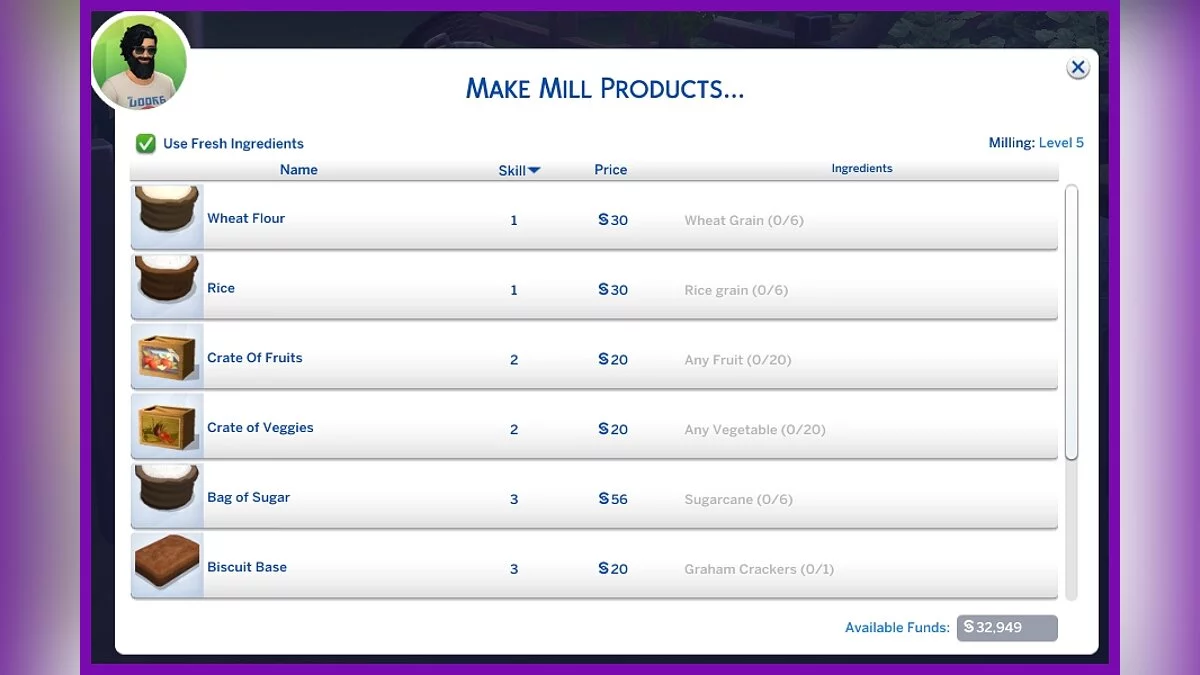This screenshot has width=1200, height=675.
Task: Click the Ingredients column header
Action: (x=862, y=169)
